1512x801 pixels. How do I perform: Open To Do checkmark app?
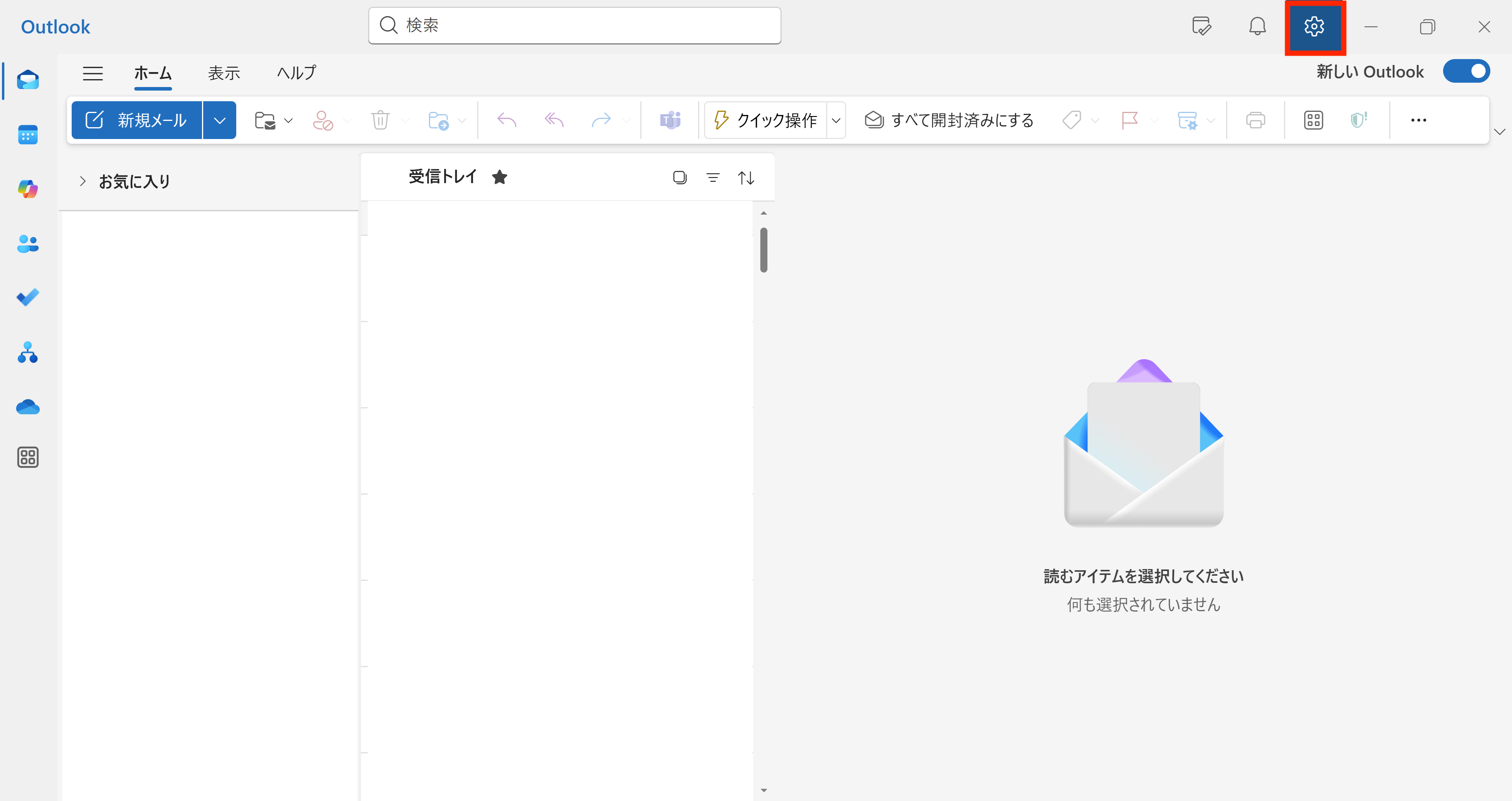tap(28, 297)
